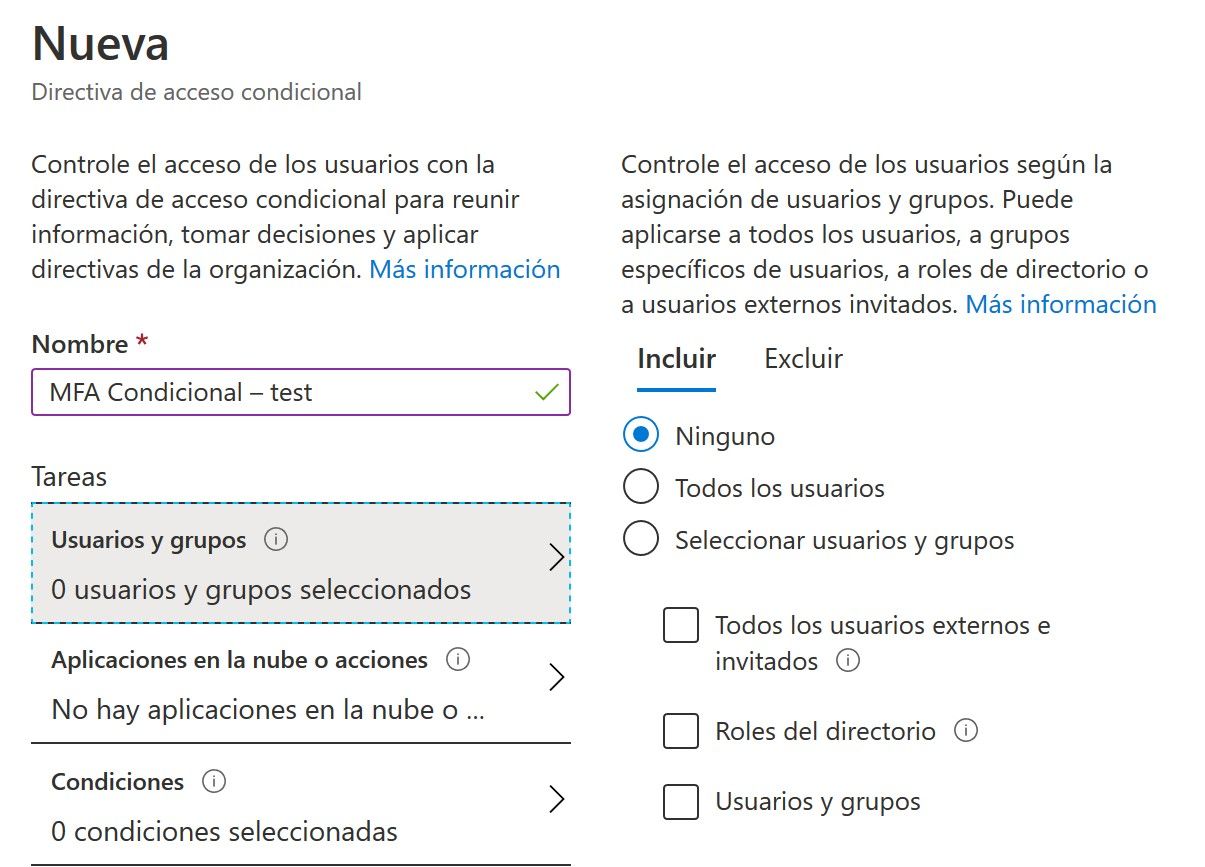This screenshot has width=1205, height=867.
Task: Open info tooltip for Usuarios y grupos
Action: [x=277, y=539]
